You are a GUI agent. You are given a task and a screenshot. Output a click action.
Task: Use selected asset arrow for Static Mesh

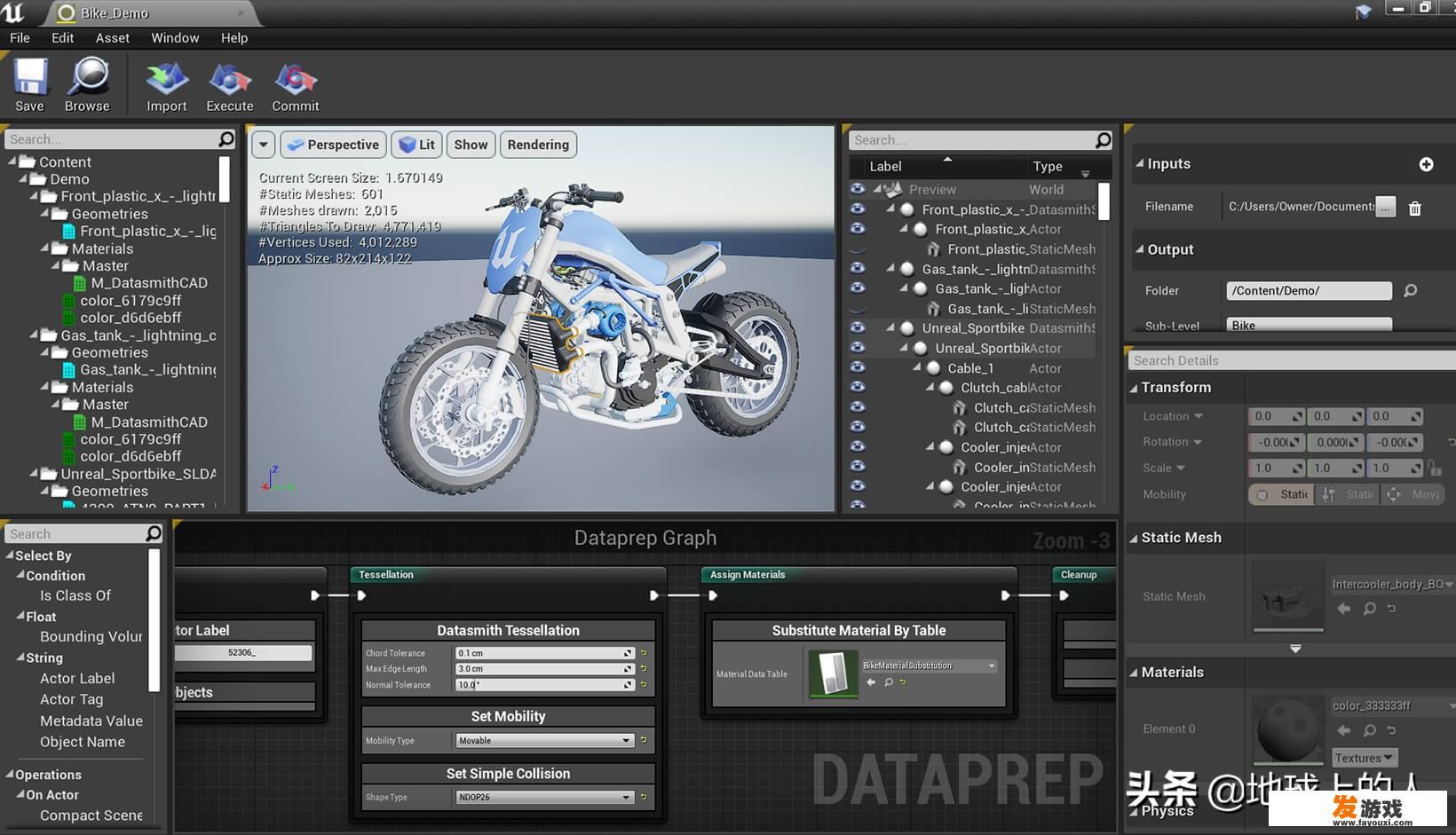click(1344, 608)
